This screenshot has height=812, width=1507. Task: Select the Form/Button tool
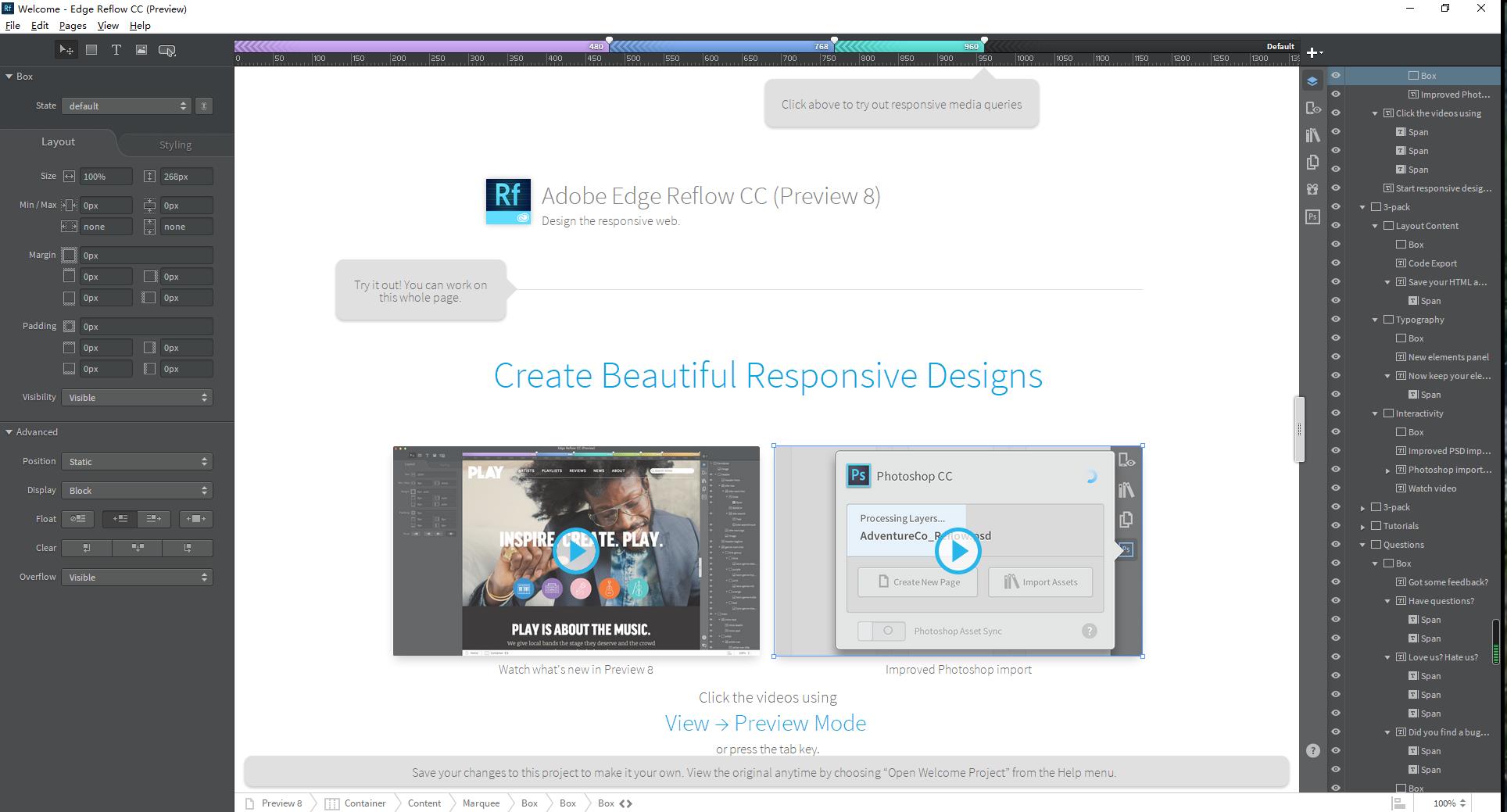(167, 50)
